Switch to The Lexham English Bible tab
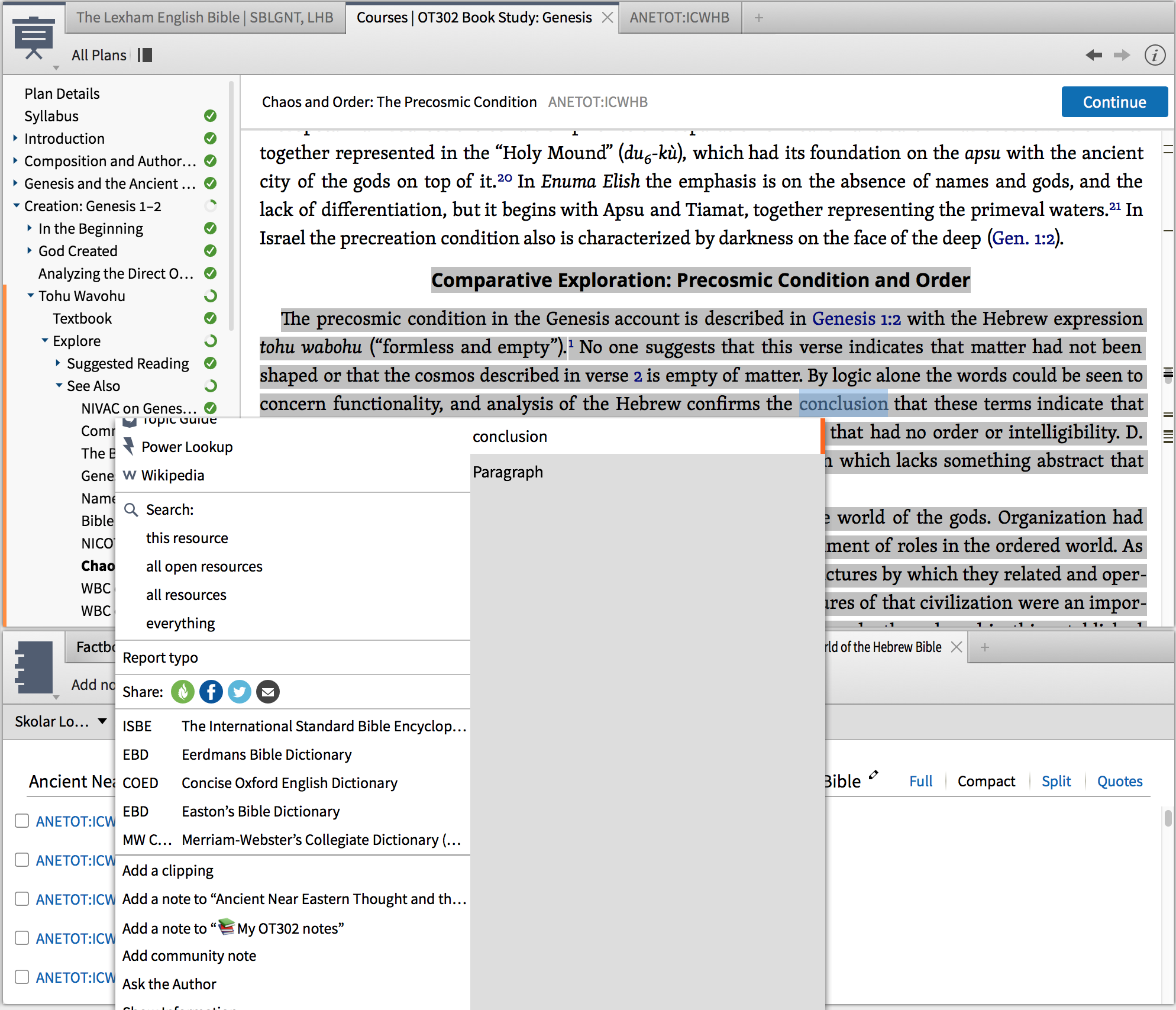 [x=205, y=18]
